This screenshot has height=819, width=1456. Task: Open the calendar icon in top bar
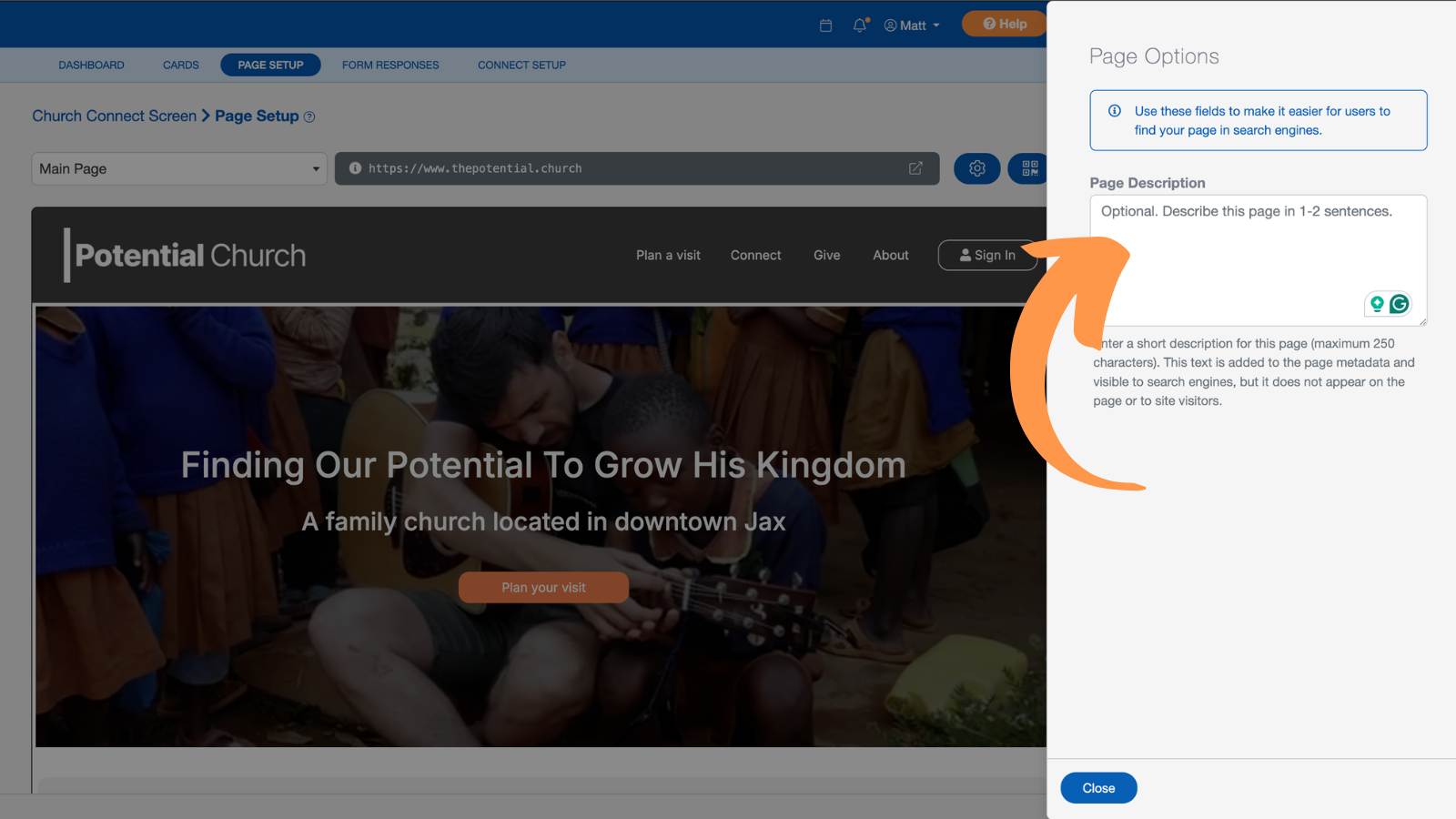(825, 25)
